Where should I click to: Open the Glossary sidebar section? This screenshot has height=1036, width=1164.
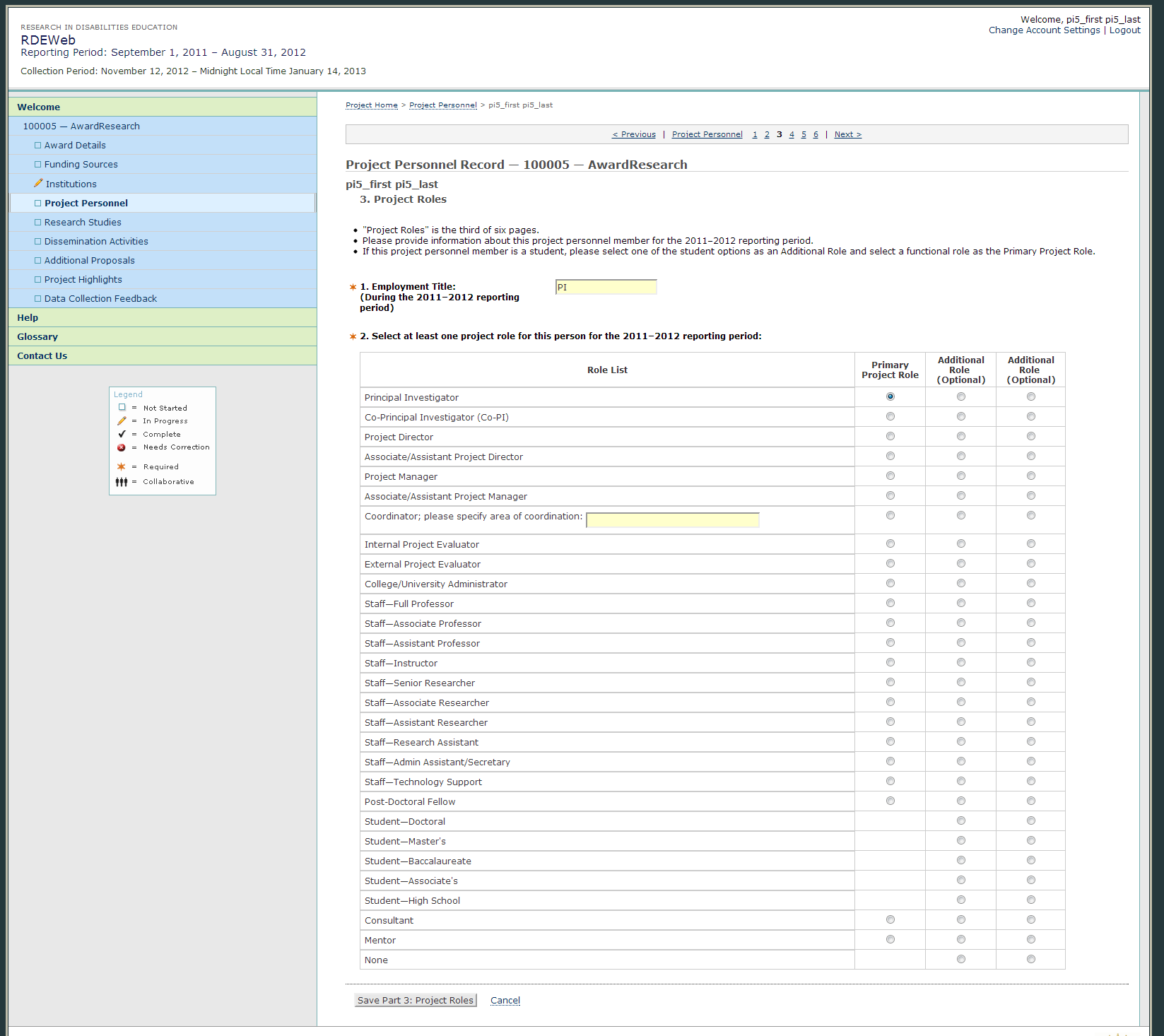coord(37,337)
